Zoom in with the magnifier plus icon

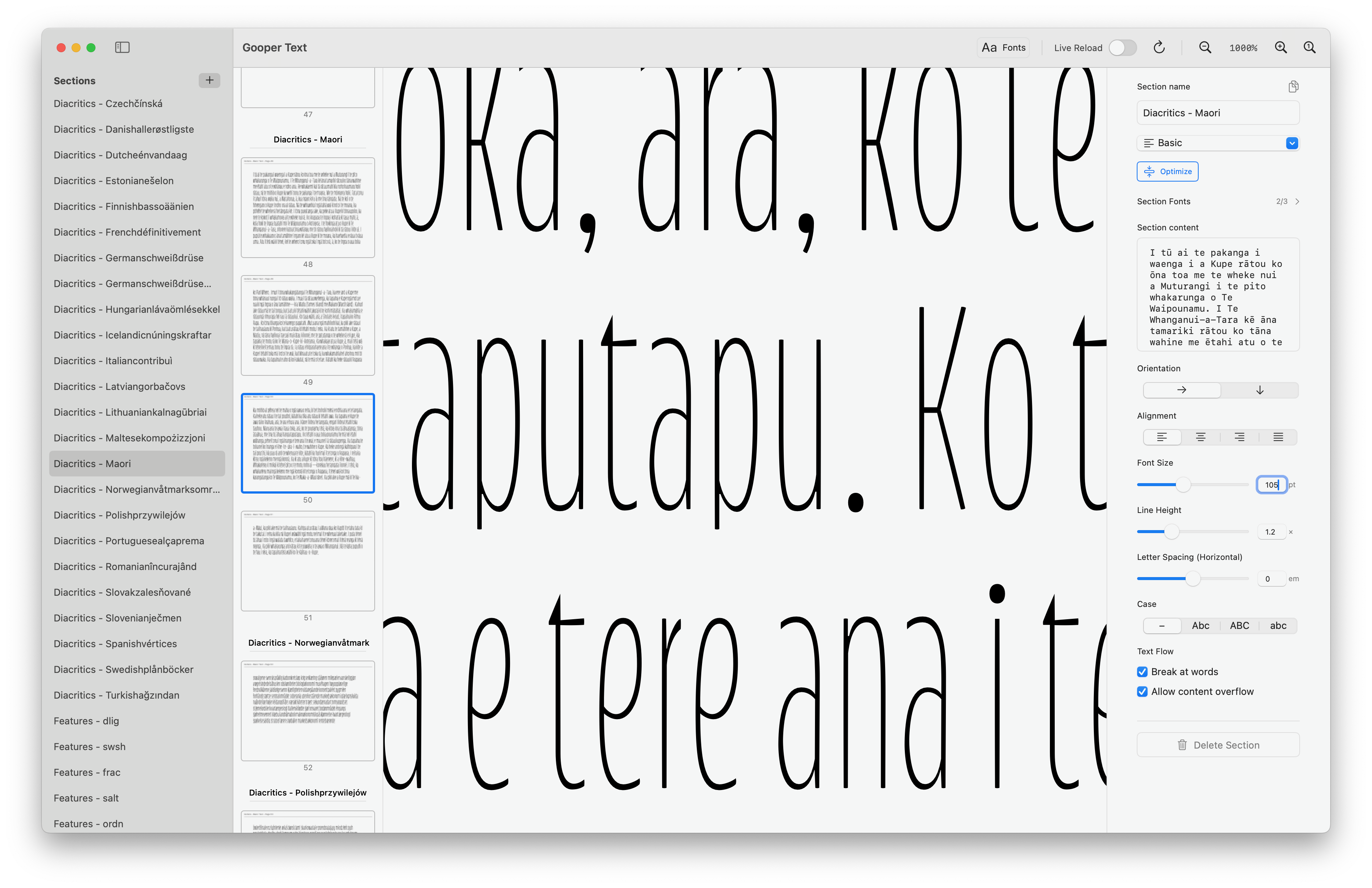1280,47
